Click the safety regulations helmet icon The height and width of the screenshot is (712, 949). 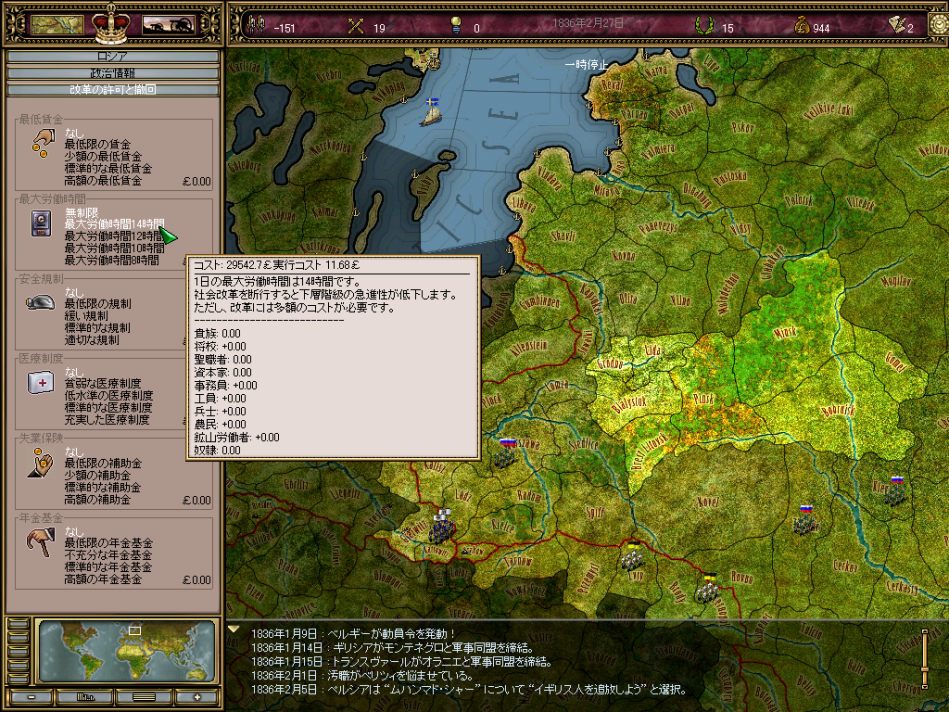[x=41, y=302]
